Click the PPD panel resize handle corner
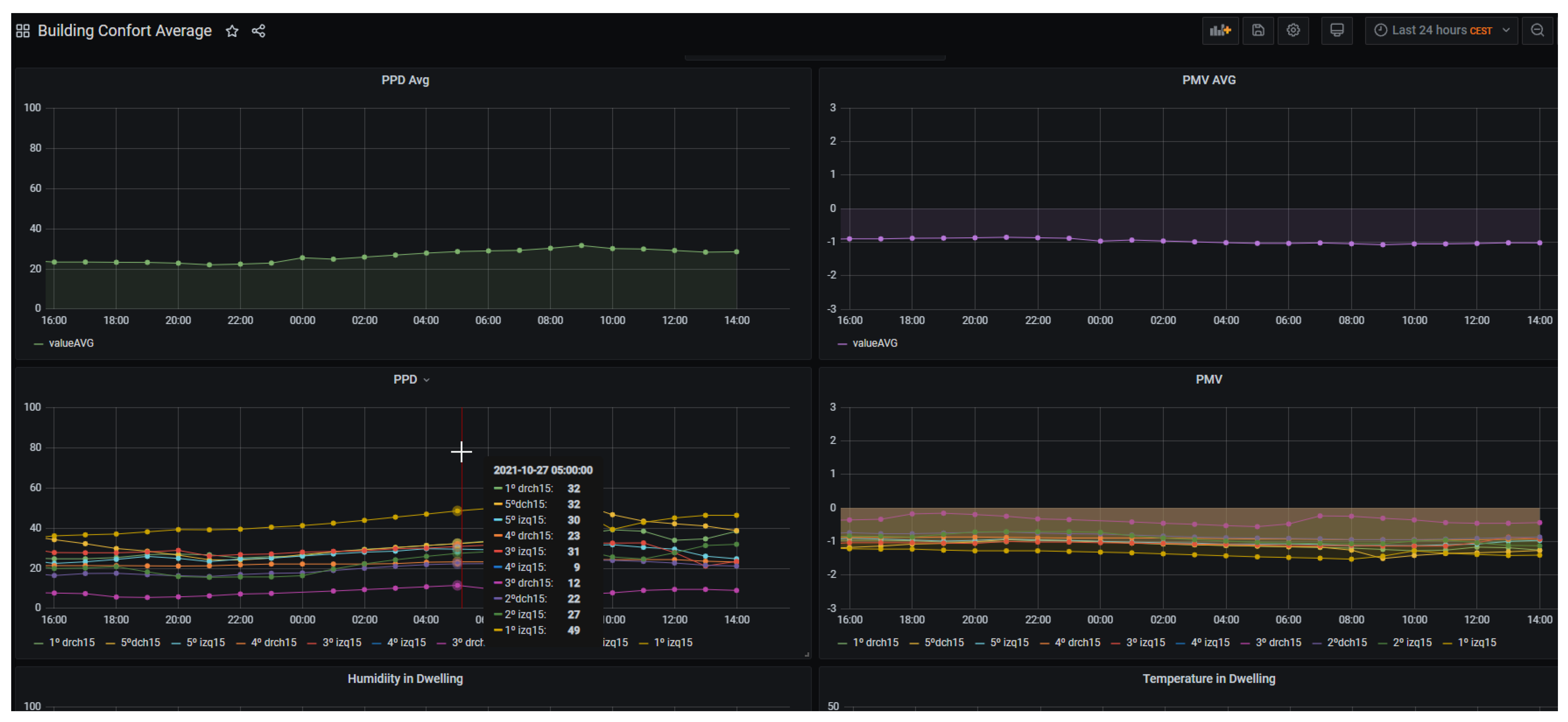 tap(807, 654)
